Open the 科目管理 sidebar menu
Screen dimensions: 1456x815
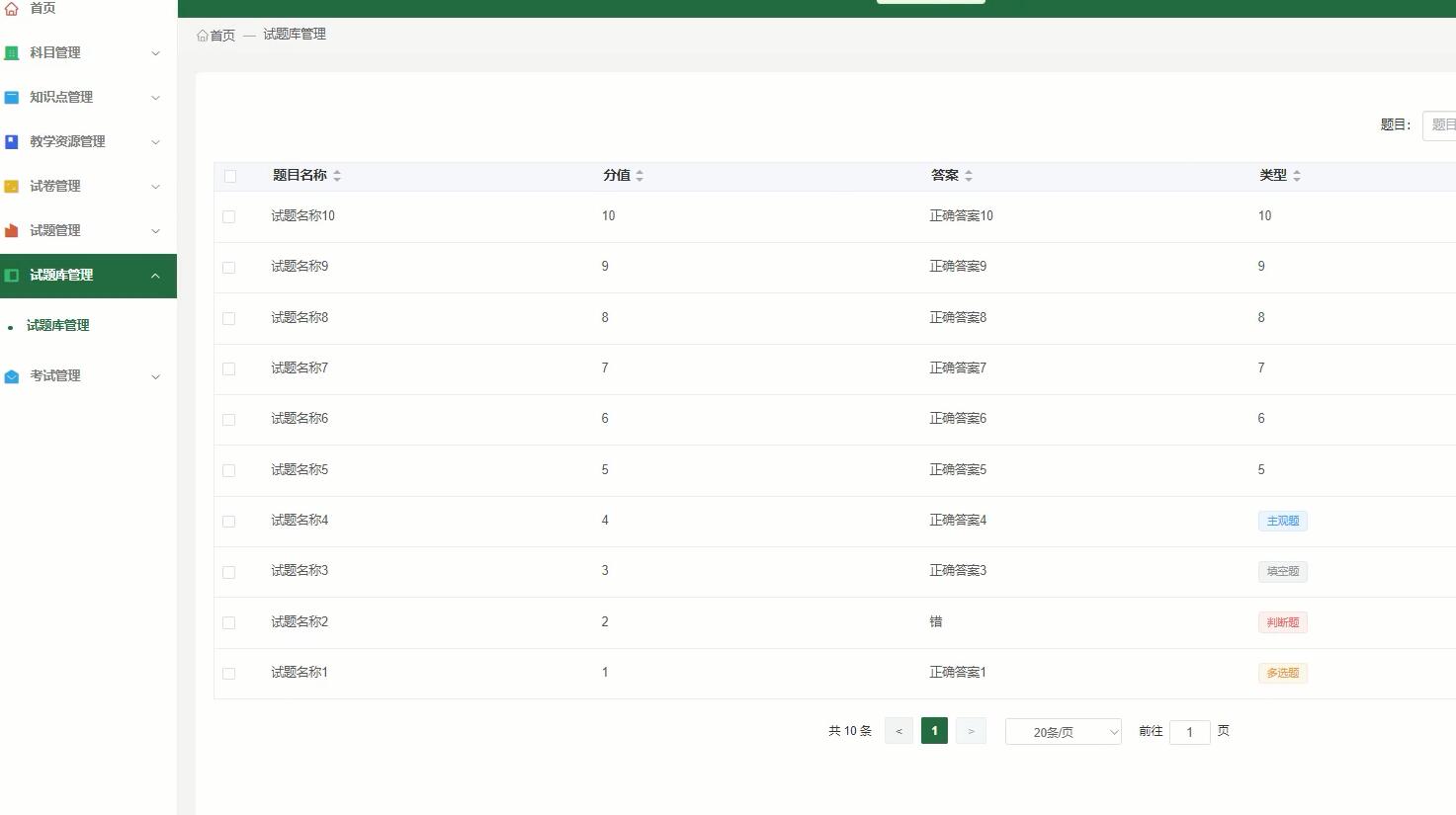88,53
